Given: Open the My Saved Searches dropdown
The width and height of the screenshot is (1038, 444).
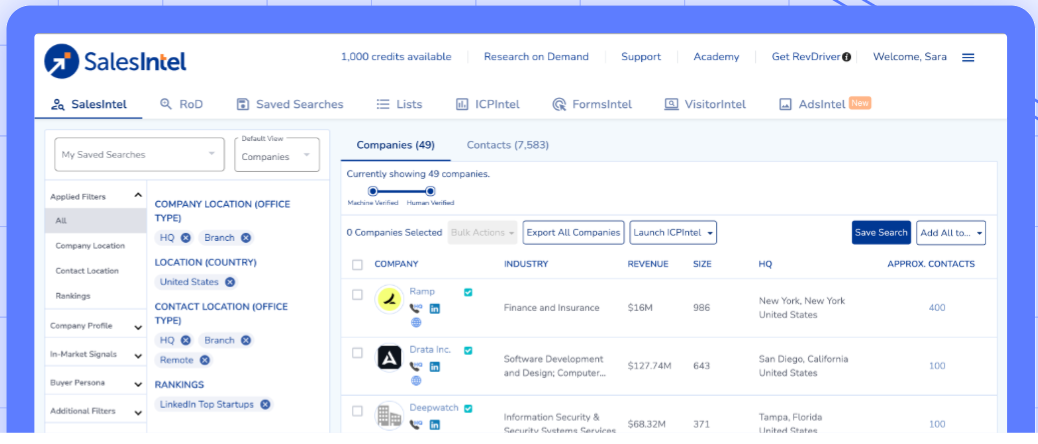Looking at the screenshot, I should pos(139,154).
